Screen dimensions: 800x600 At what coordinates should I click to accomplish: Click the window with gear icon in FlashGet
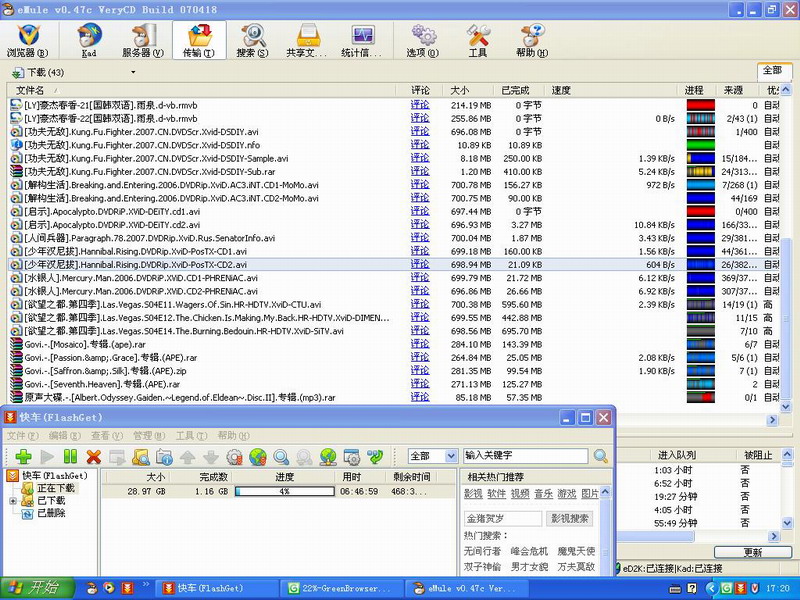pyautogui.click(x=352, y=456)
